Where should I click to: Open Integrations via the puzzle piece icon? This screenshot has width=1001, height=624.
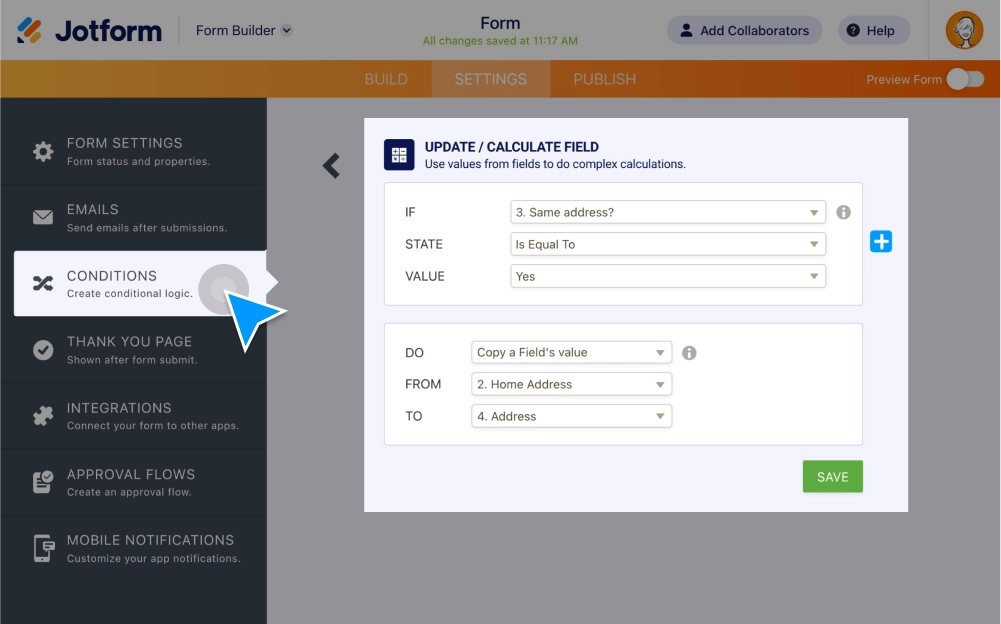click(x=41, y=415)
